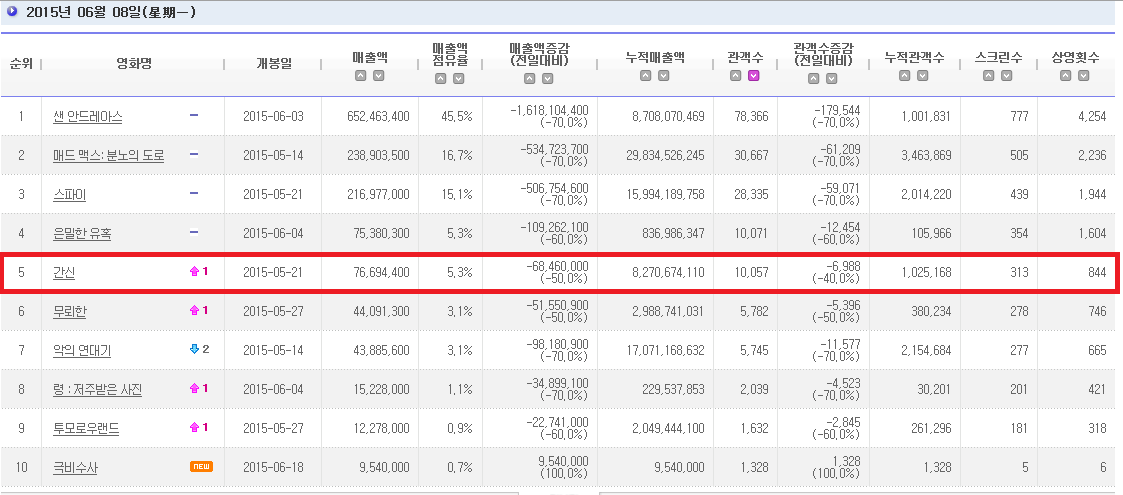Open movie link 간신

64,272
